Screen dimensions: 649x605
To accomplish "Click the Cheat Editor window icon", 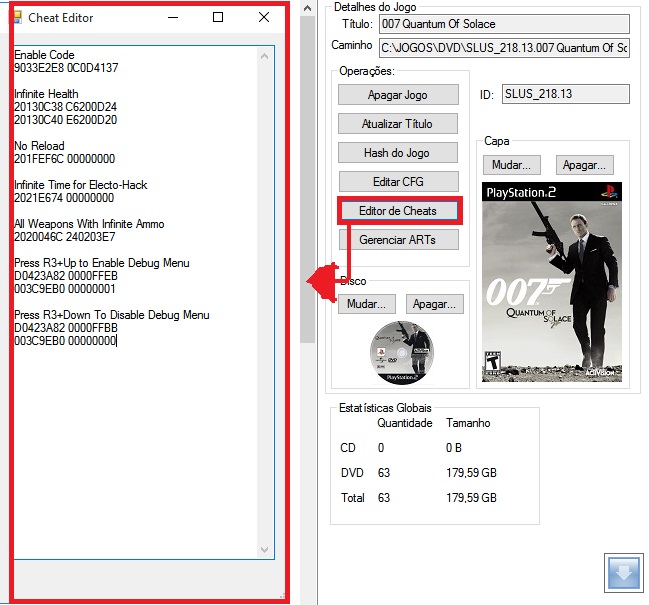I will (16, 17).
